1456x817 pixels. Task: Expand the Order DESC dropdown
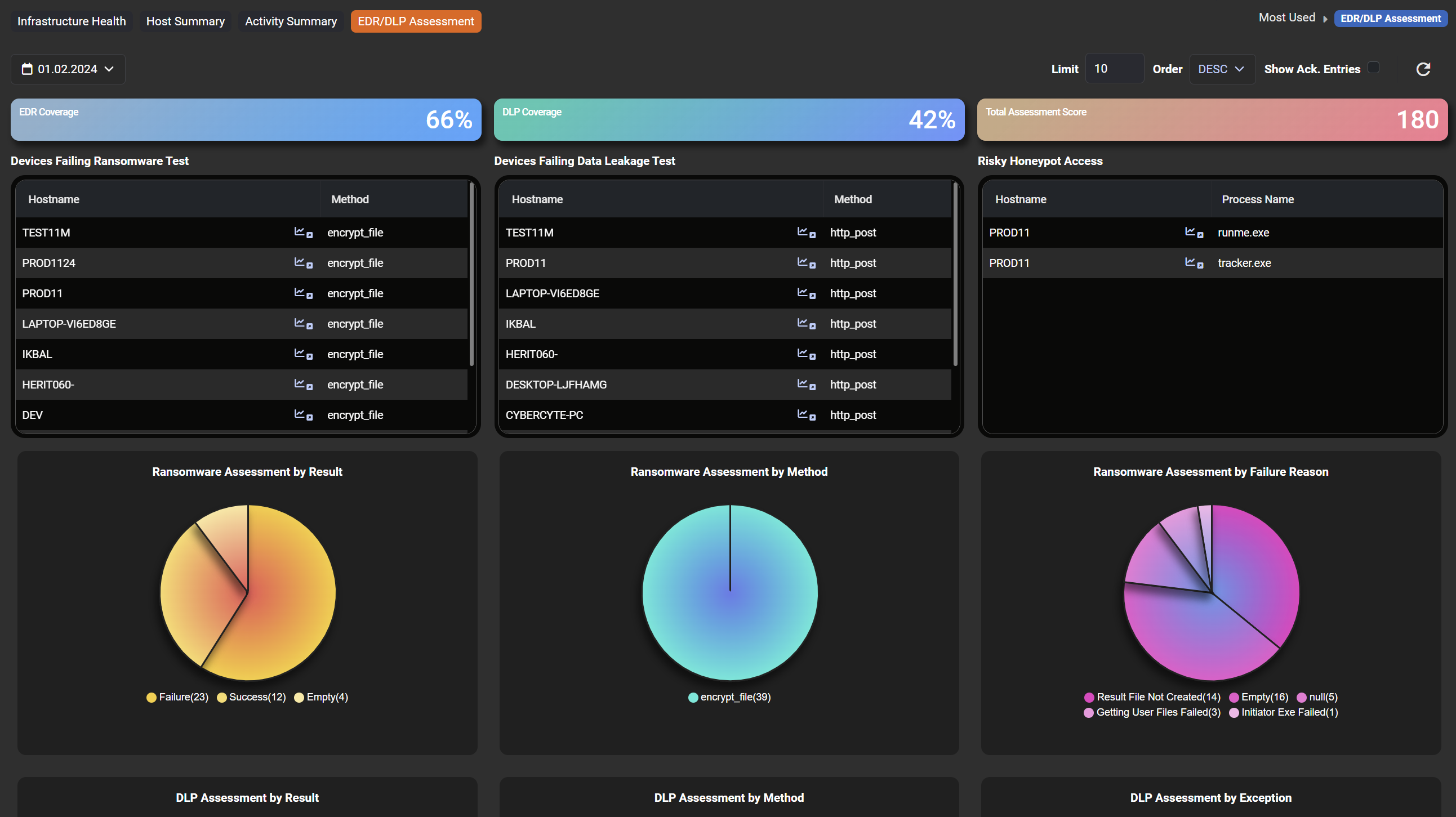(1222, 69)
